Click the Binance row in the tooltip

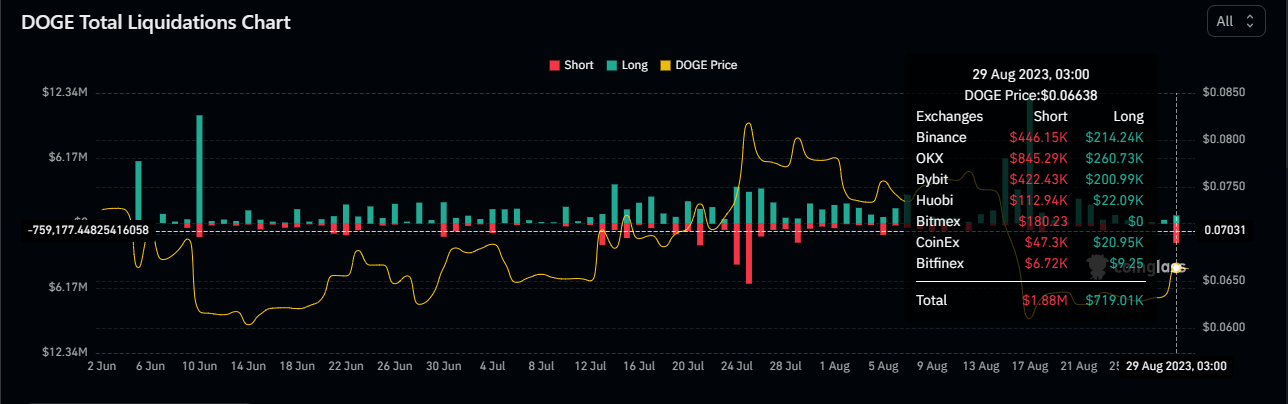point(1030,137)
